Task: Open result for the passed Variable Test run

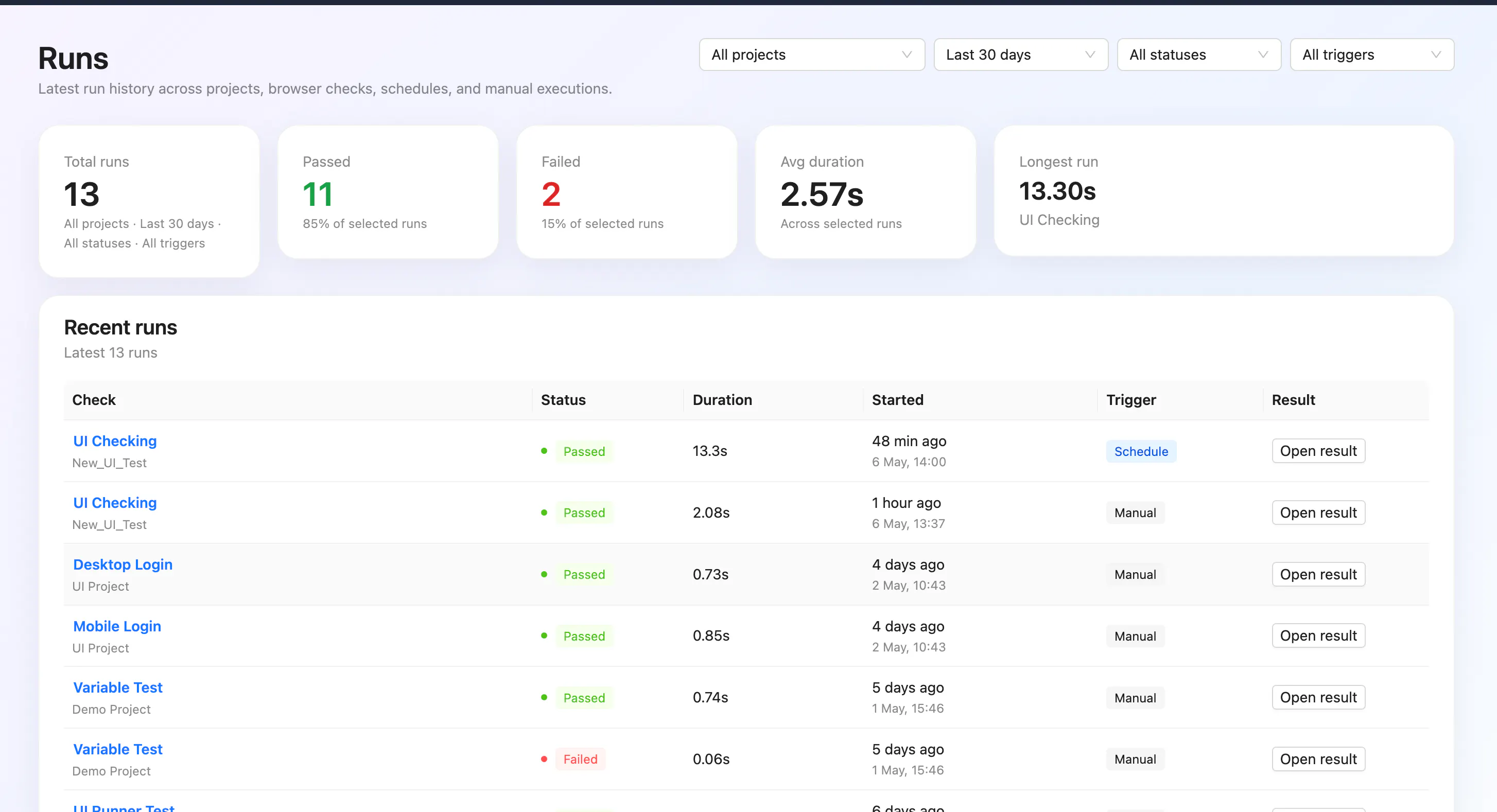Action: coord(1318,697)
